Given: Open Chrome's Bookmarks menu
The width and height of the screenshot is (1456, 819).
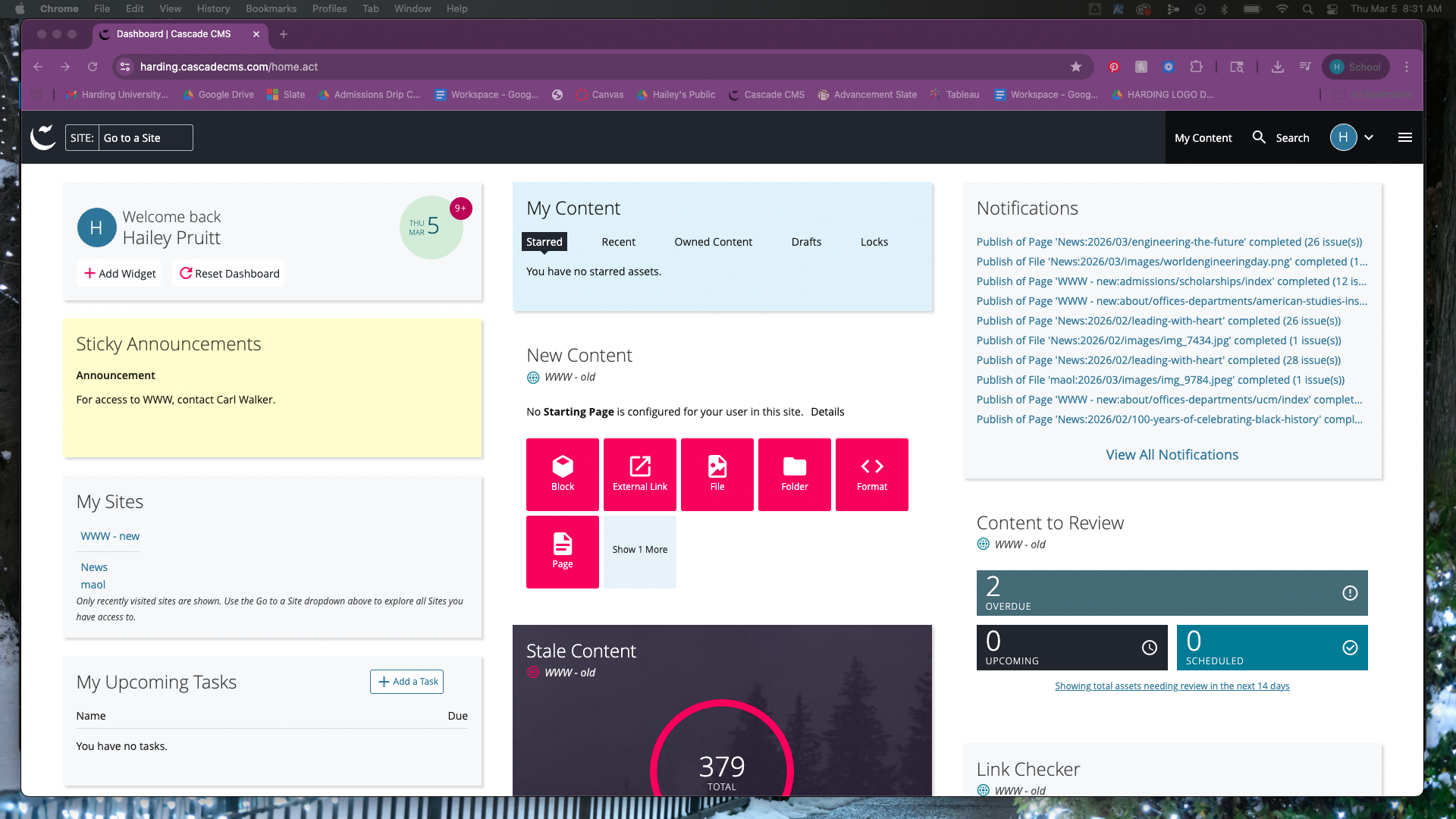Looking at the screenshot, I should click(x=270, y=8).
